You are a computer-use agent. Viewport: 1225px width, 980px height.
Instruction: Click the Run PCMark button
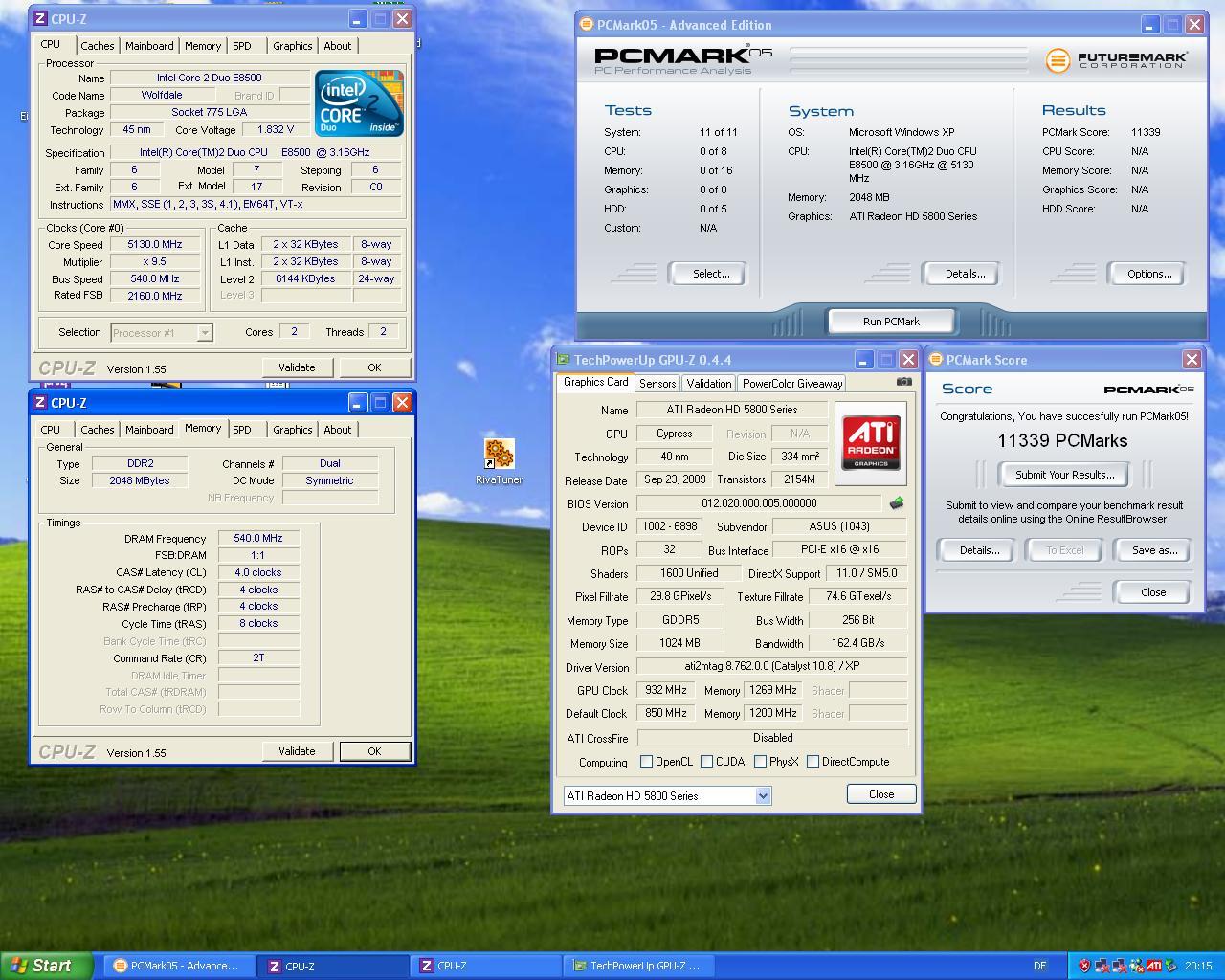tap(891, 322)
